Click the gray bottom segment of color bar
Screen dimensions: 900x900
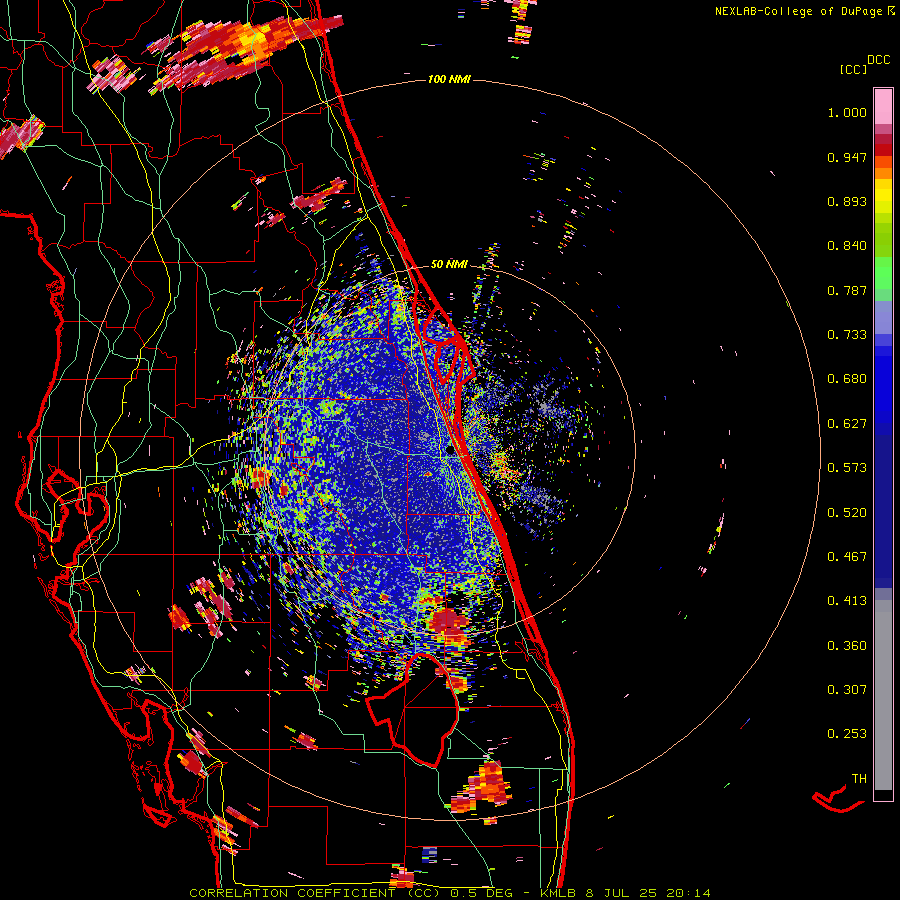tap(883, 695)
